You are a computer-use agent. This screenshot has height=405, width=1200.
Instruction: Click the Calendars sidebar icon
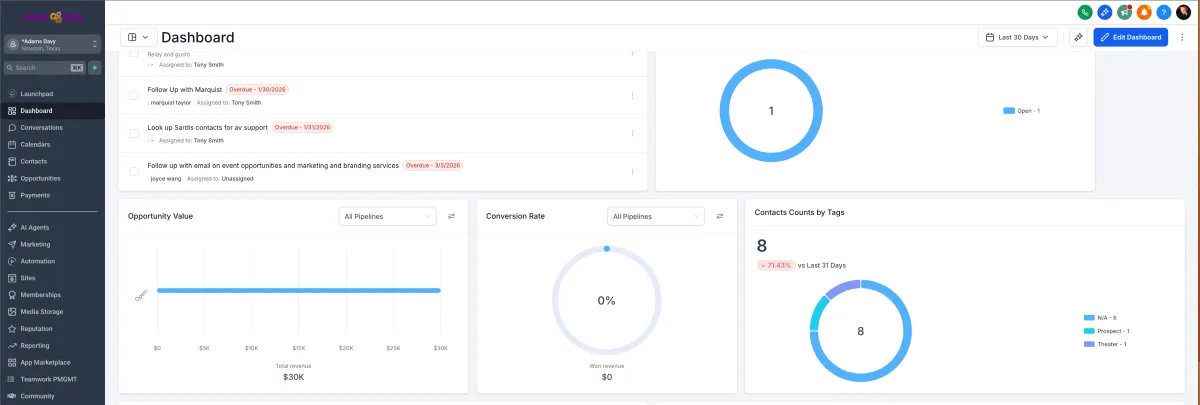12,144
